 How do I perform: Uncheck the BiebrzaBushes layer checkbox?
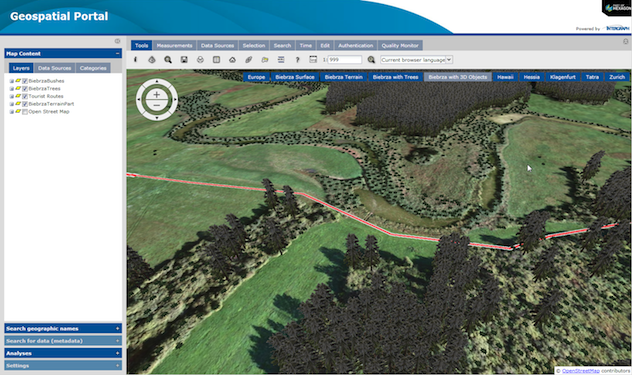pyautogui.click(x=25, y=81)
